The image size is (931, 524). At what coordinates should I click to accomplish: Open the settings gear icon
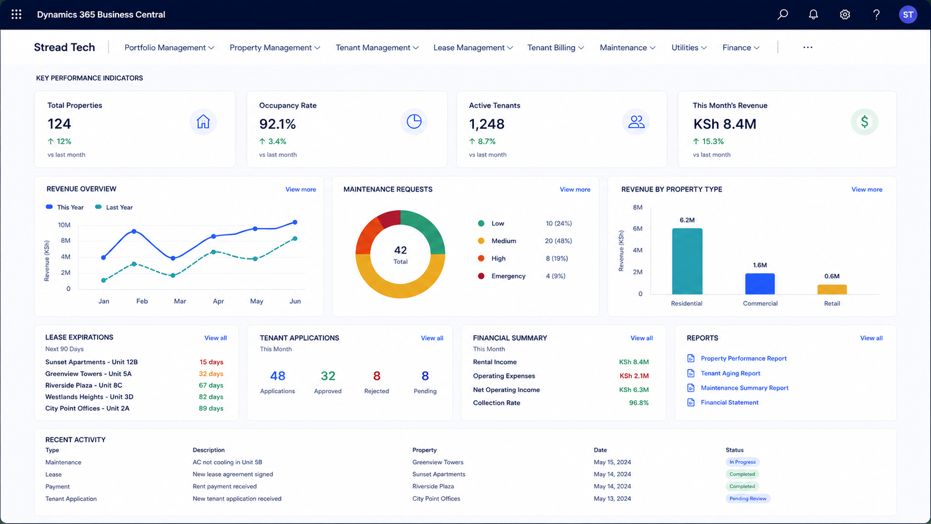pyautogui.click(x=845, y=14)
